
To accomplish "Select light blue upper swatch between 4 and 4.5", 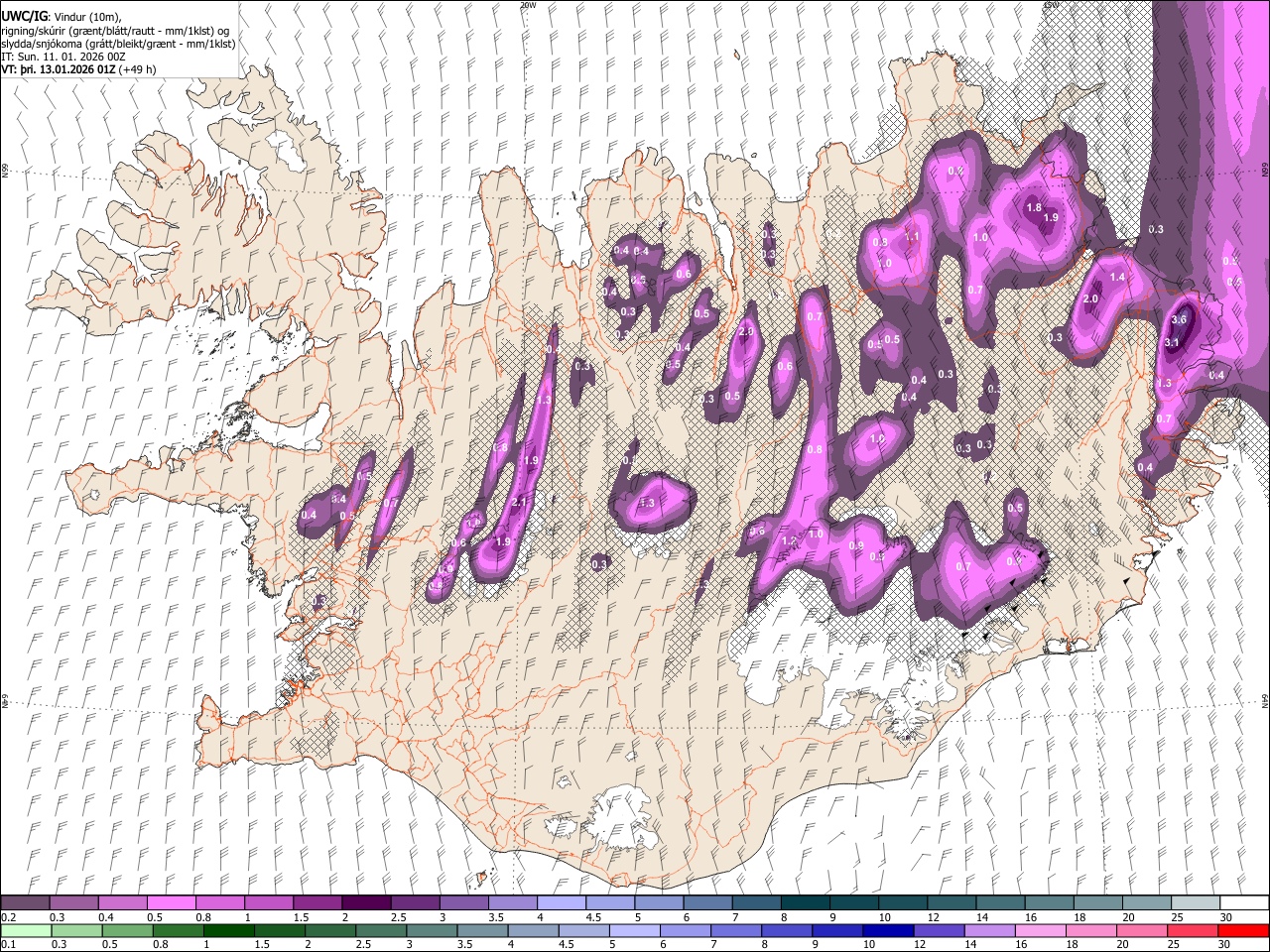I will tap(561, 902).
